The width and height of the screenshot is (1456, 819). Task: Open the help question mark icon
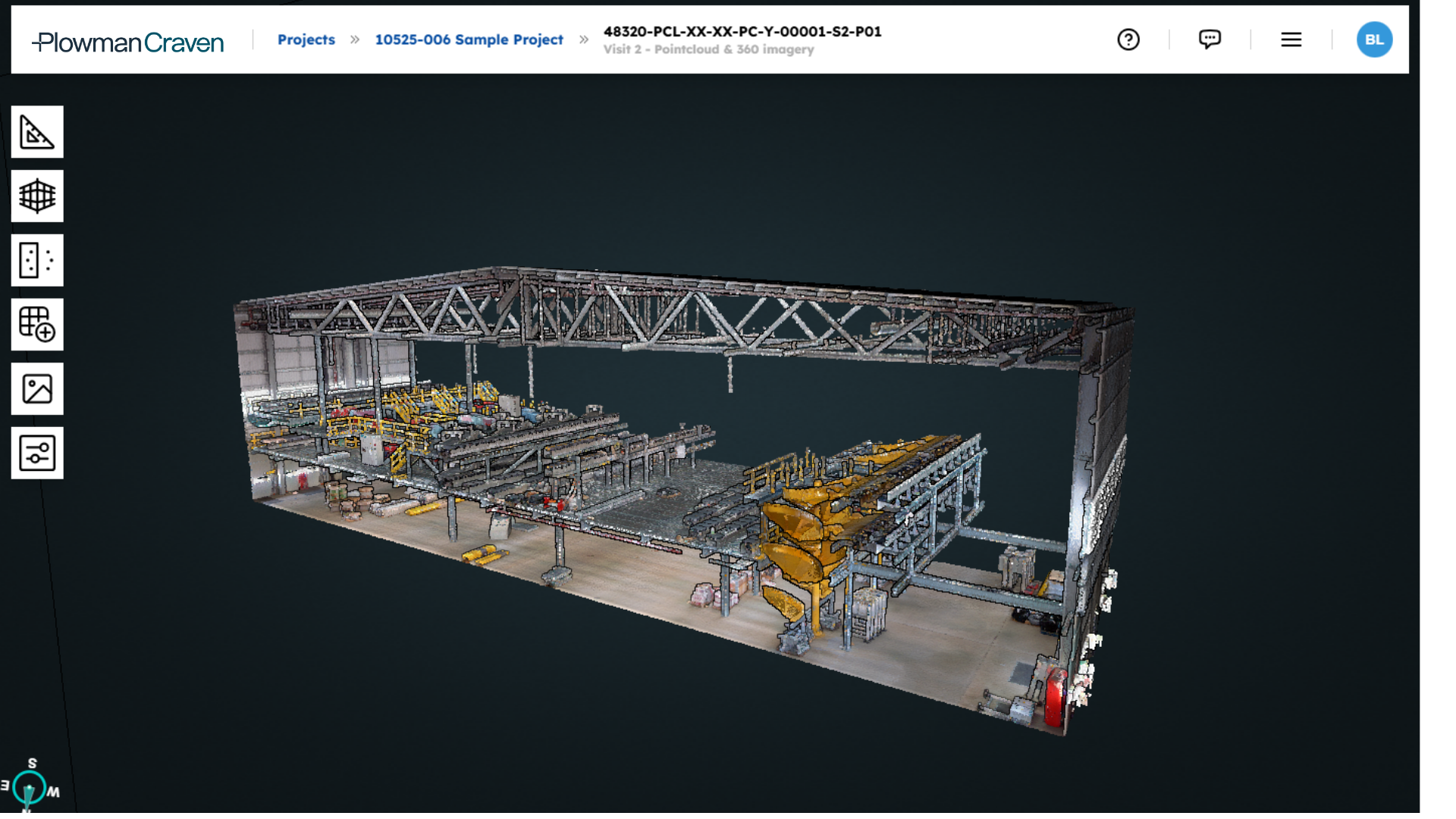[1128, 39]
